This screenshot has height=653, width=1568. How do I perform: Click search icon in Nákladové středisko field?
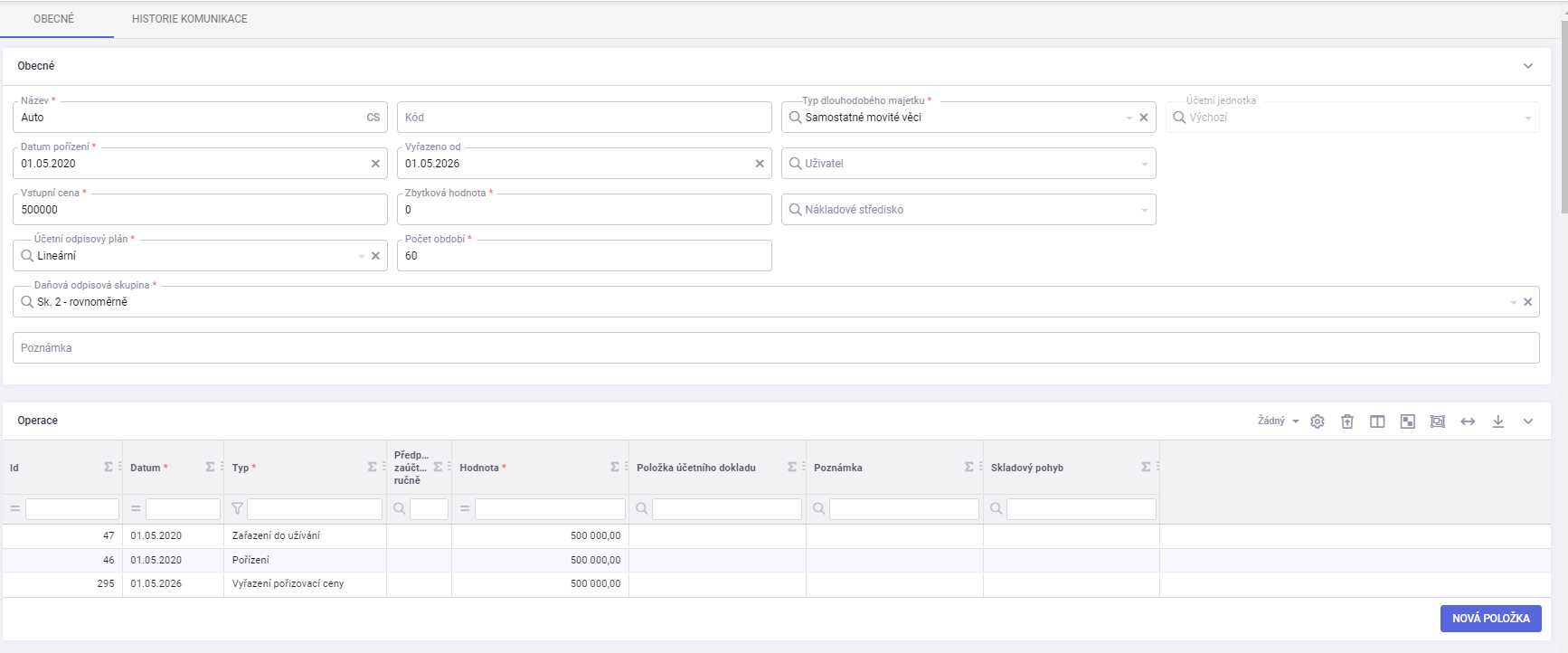[796, 210]
